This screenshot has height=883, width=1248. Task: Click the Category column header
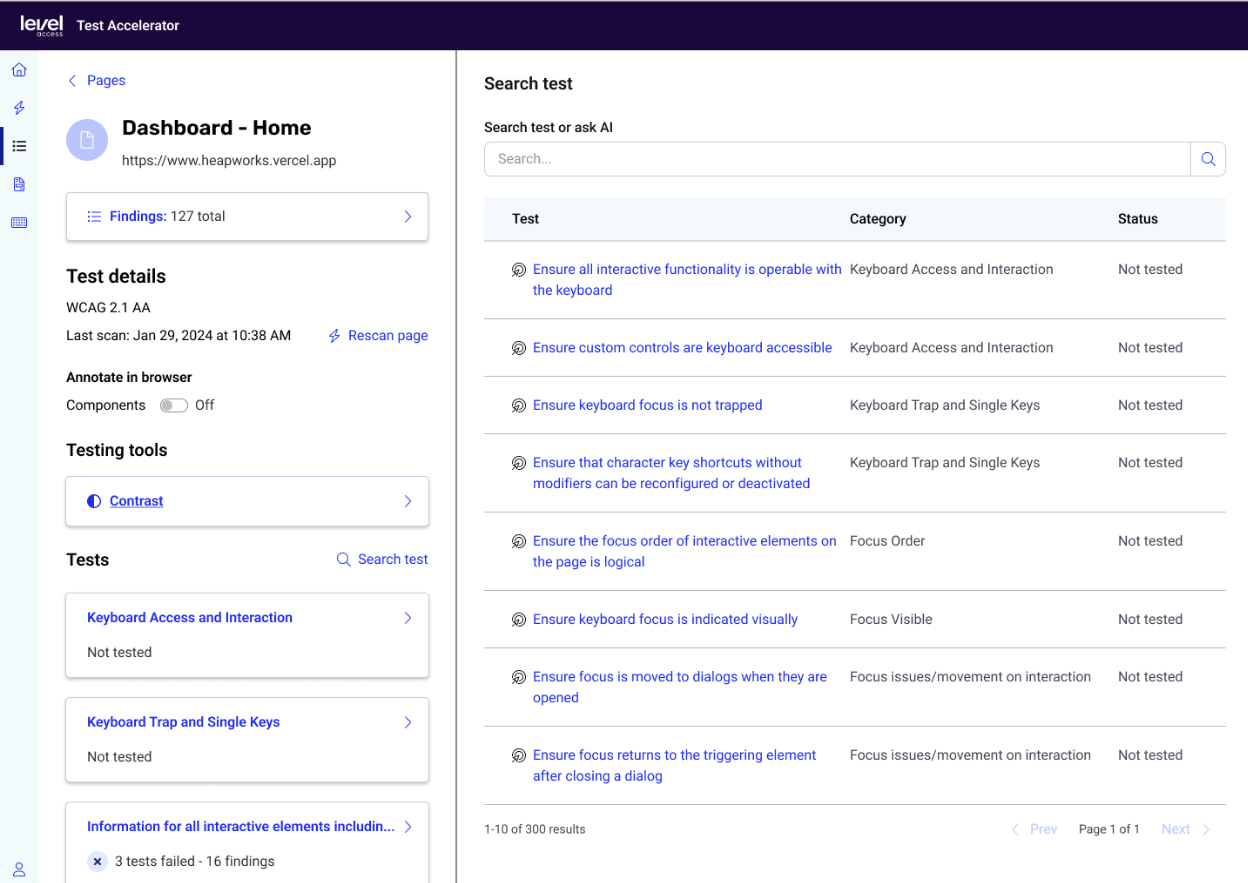point(878,219)
